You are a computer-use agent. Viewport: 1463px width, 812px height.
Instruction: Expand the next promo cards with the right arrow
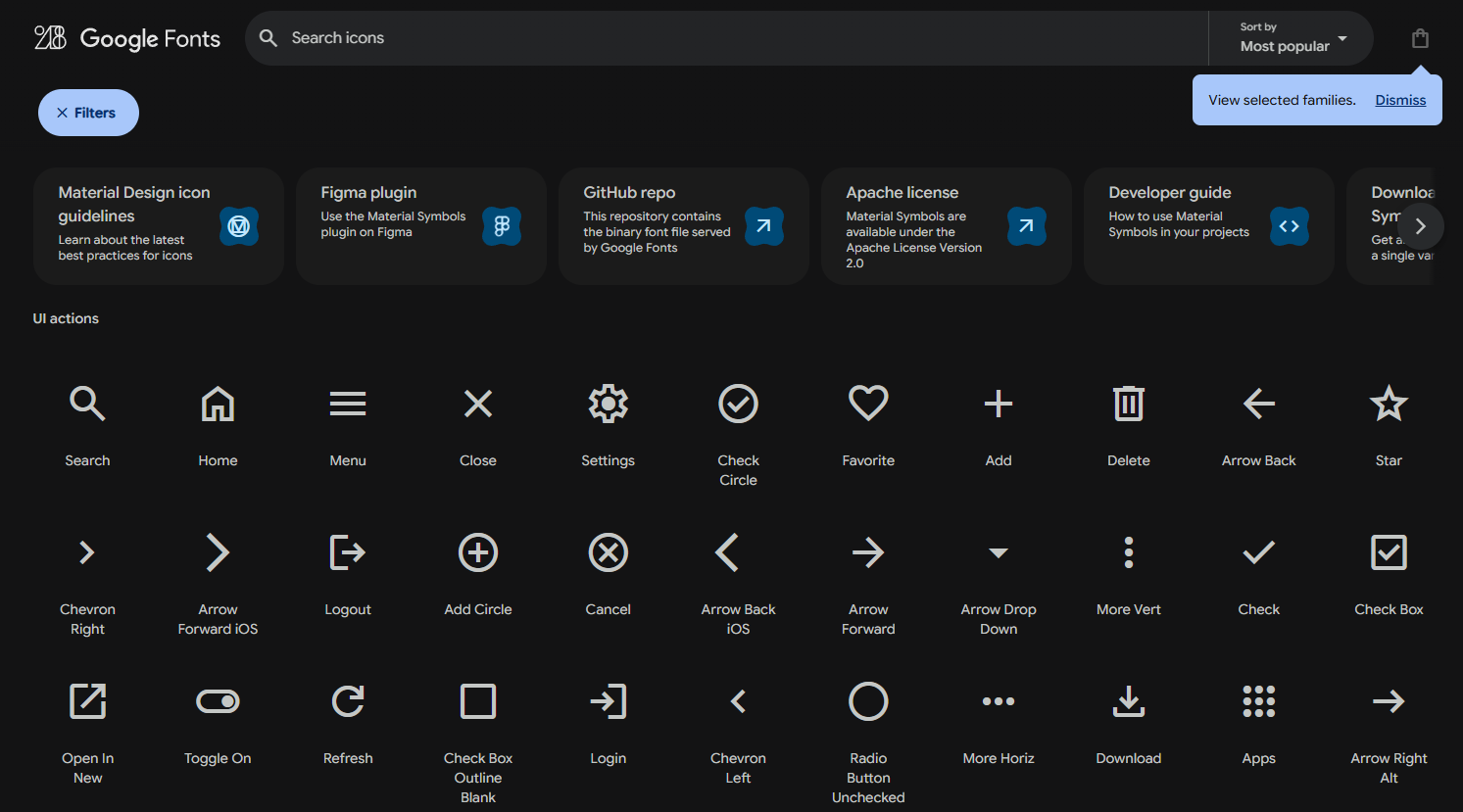pyautogui.click(x=1420, y=225)
